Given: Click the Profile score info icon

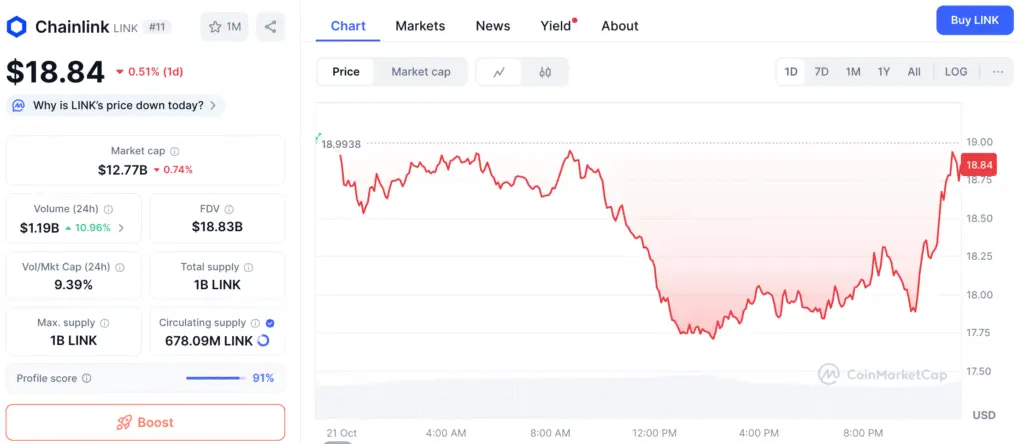Looking at the screenshot, I should (x=87, y=378).
